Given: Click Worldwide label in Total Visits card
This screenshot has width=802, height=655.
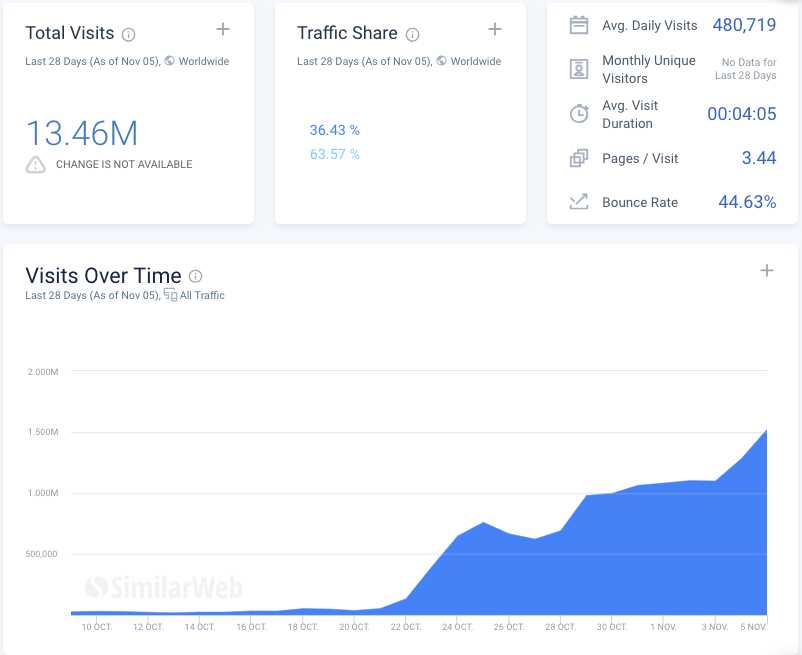Looking at the screenshot, I should [204, 61].
